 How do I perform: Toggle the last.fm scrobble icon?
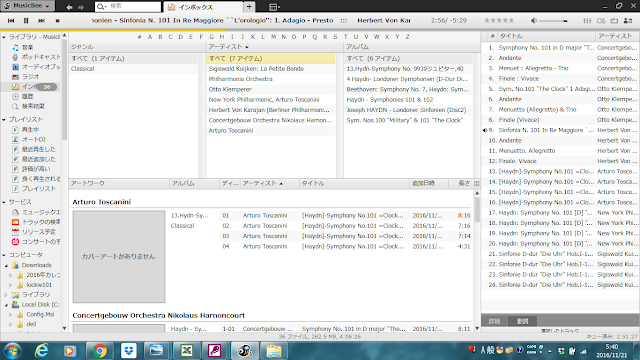pos(601,20)
